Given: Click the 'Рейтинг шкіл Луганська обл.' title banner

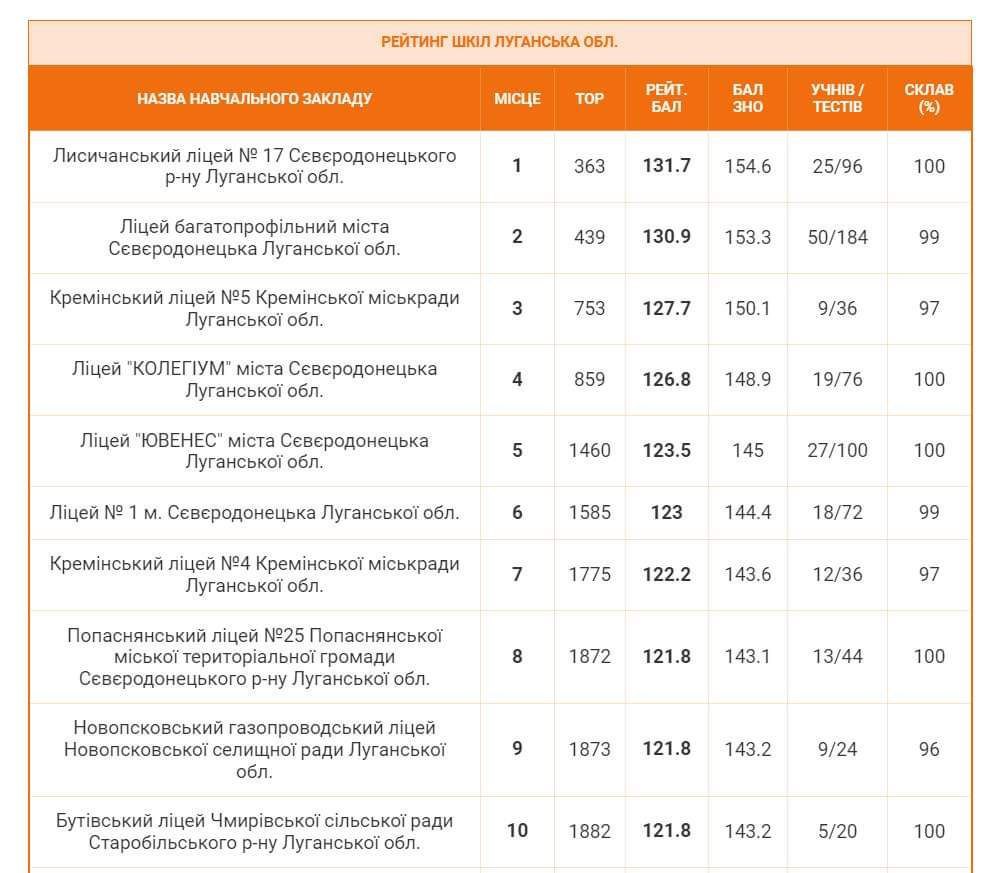Looking at the screenshot, I should [499, 42].
